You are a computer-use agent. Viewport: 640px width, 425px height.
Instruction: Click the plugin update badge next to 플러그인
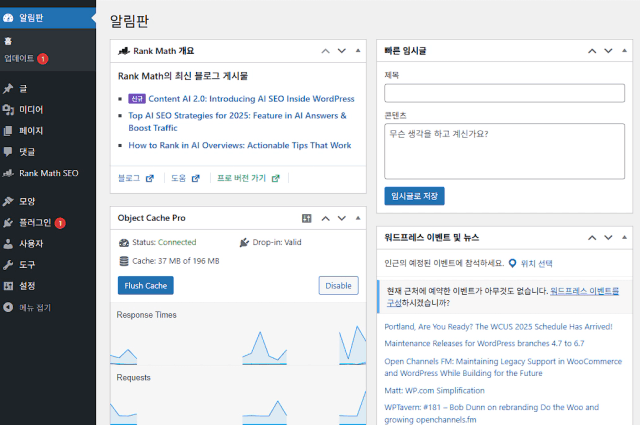pyautogui.click(x=60, y=223)
